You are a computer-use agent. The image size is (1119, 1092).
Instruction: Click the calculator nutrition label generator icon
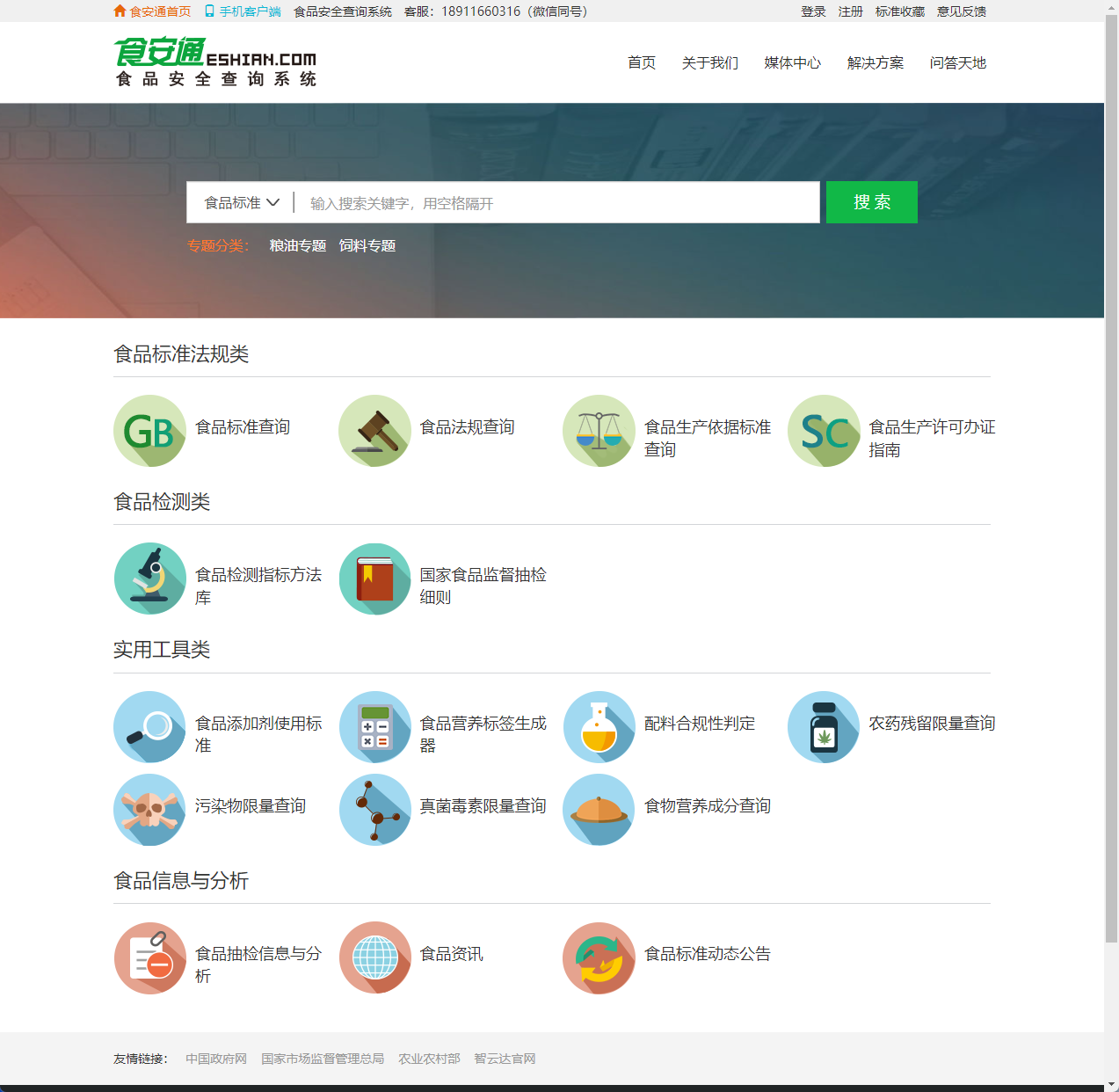374,727
